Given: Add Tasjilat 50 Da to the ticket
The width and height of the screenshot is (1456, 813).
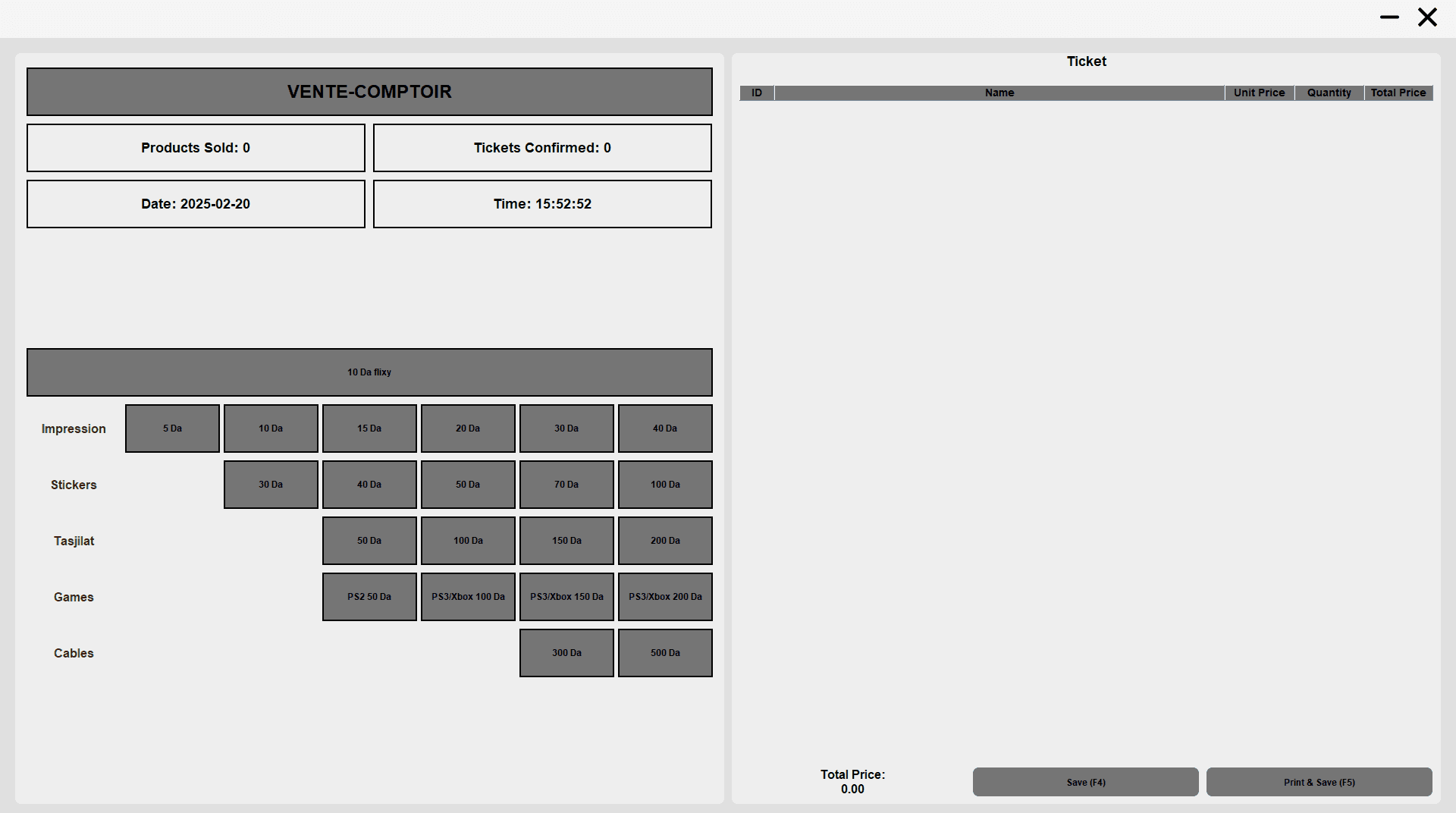Looking at the screenshot, I should (x=369, y=541).
